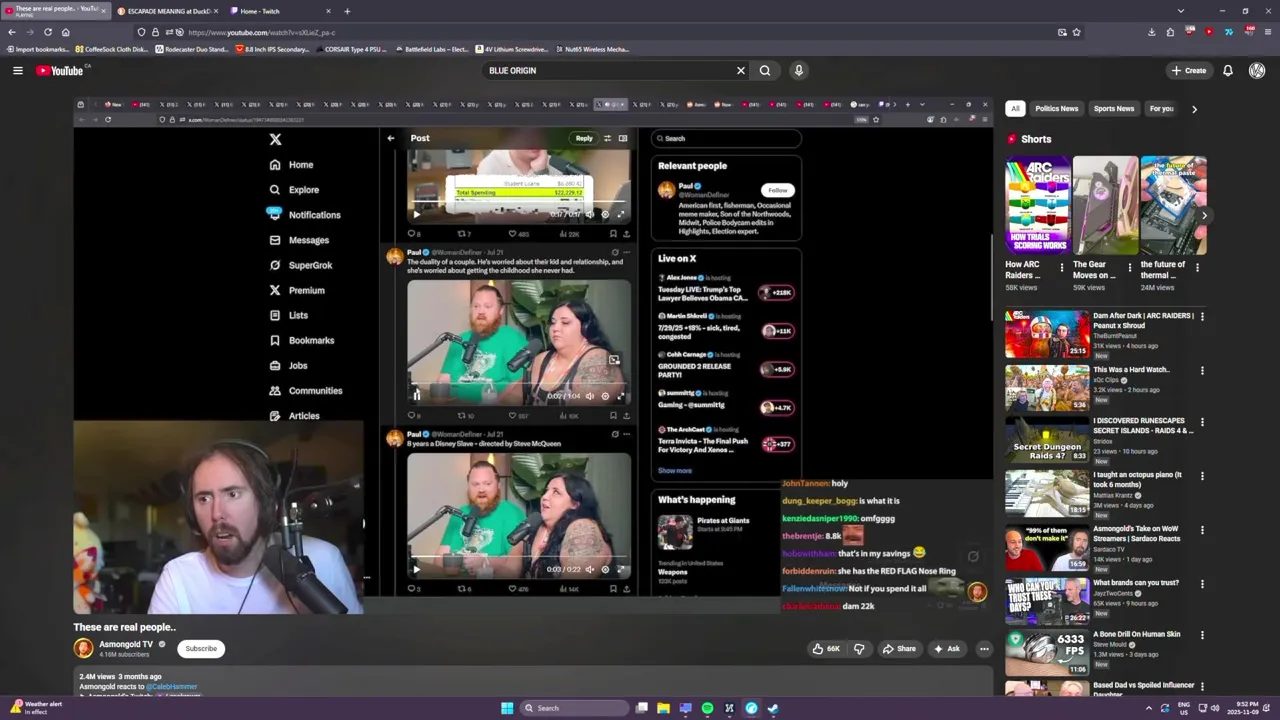Switch to the Home - Twitch tab
Image resolution: width=1280 pixels, height=720 pixels.
point(279,11)
